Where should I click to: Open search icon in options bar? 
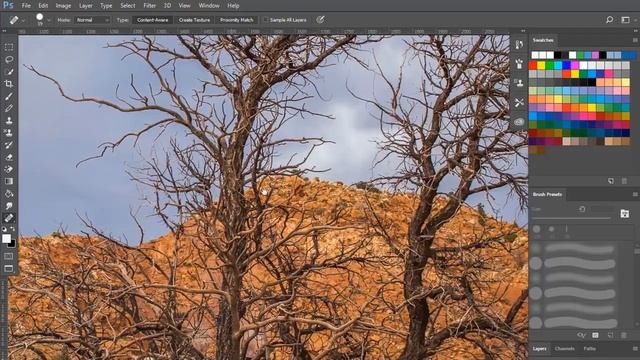[609, 20]
